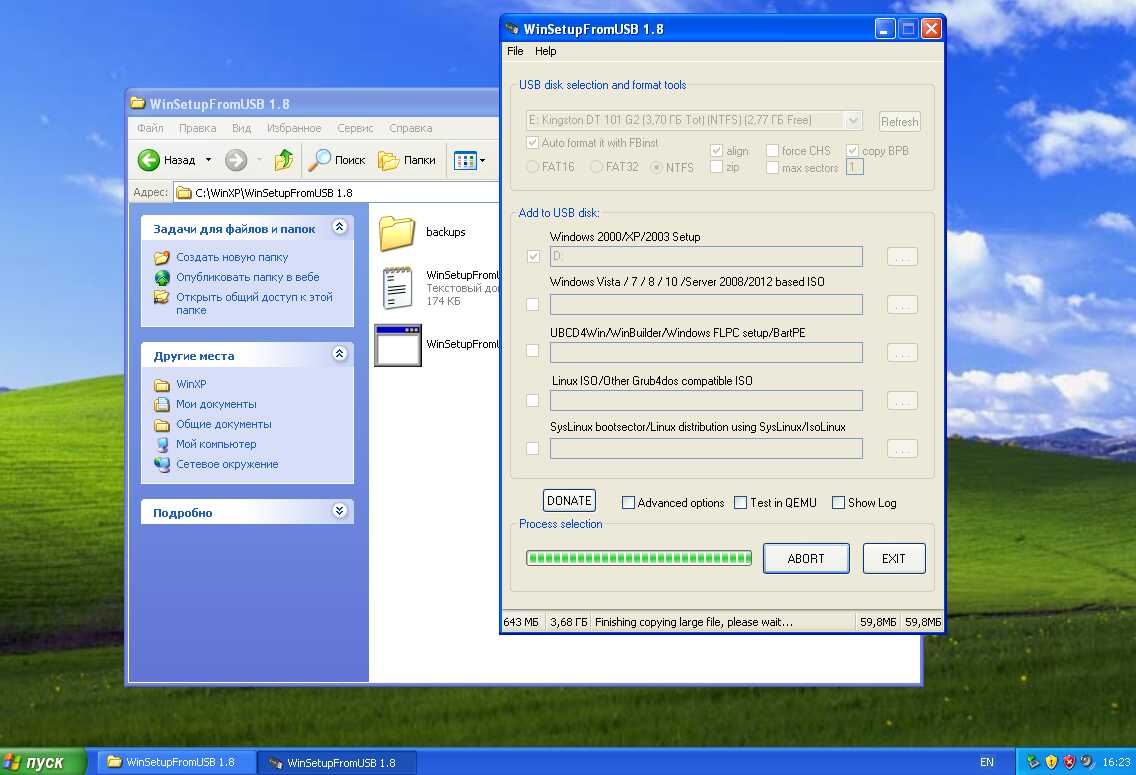Open the USB disk selection dropdown
This screenshot has height=775, width=1136.
point(853,121)
